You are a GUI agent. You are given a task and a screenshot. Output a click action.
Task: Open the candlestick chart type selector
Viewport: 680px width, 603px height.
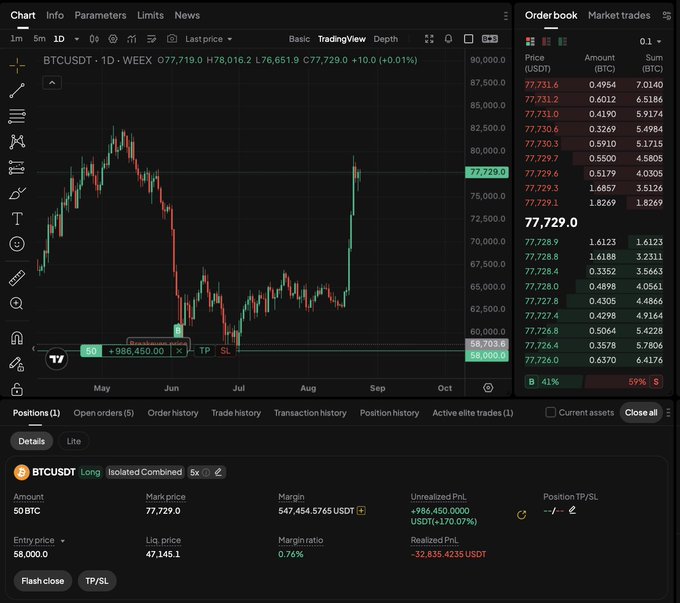click(94, 39)
